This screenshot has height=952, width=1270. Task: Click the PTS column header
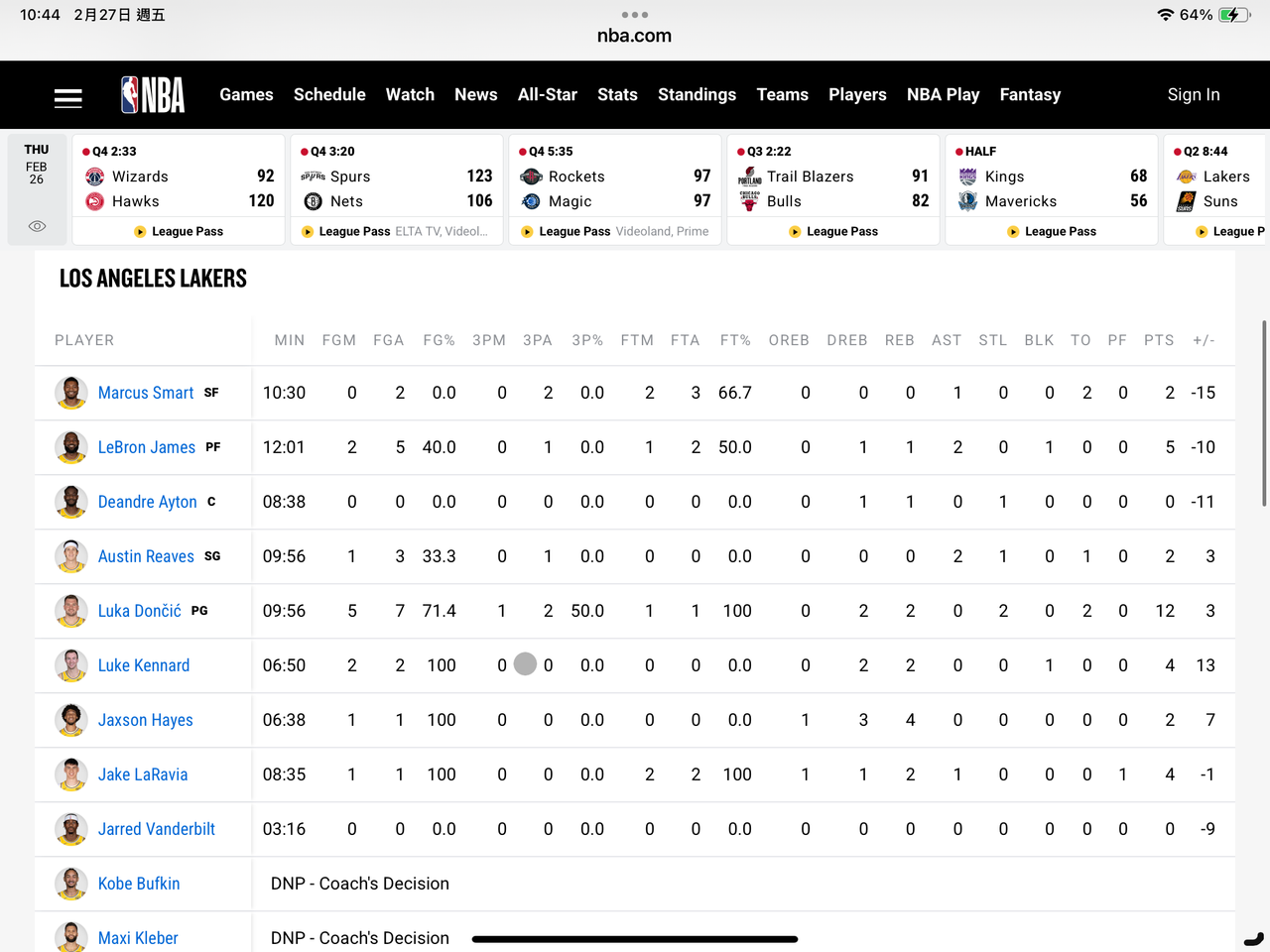[x=1159, y=340]
